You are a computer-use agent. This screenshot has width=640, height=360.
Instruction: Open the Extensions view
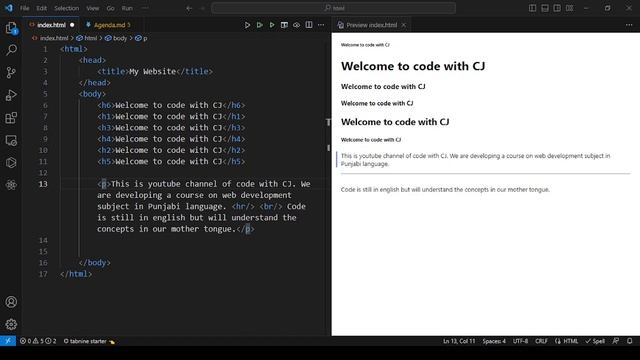tap(11, 118)
